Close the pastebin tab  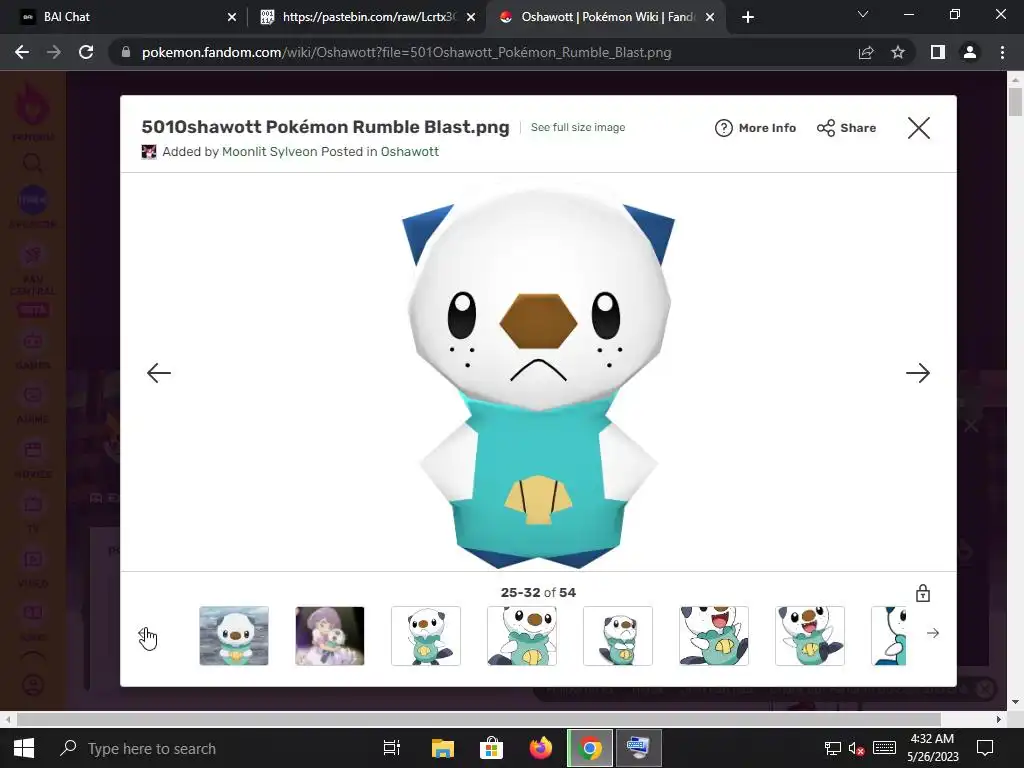coord(471,17)
